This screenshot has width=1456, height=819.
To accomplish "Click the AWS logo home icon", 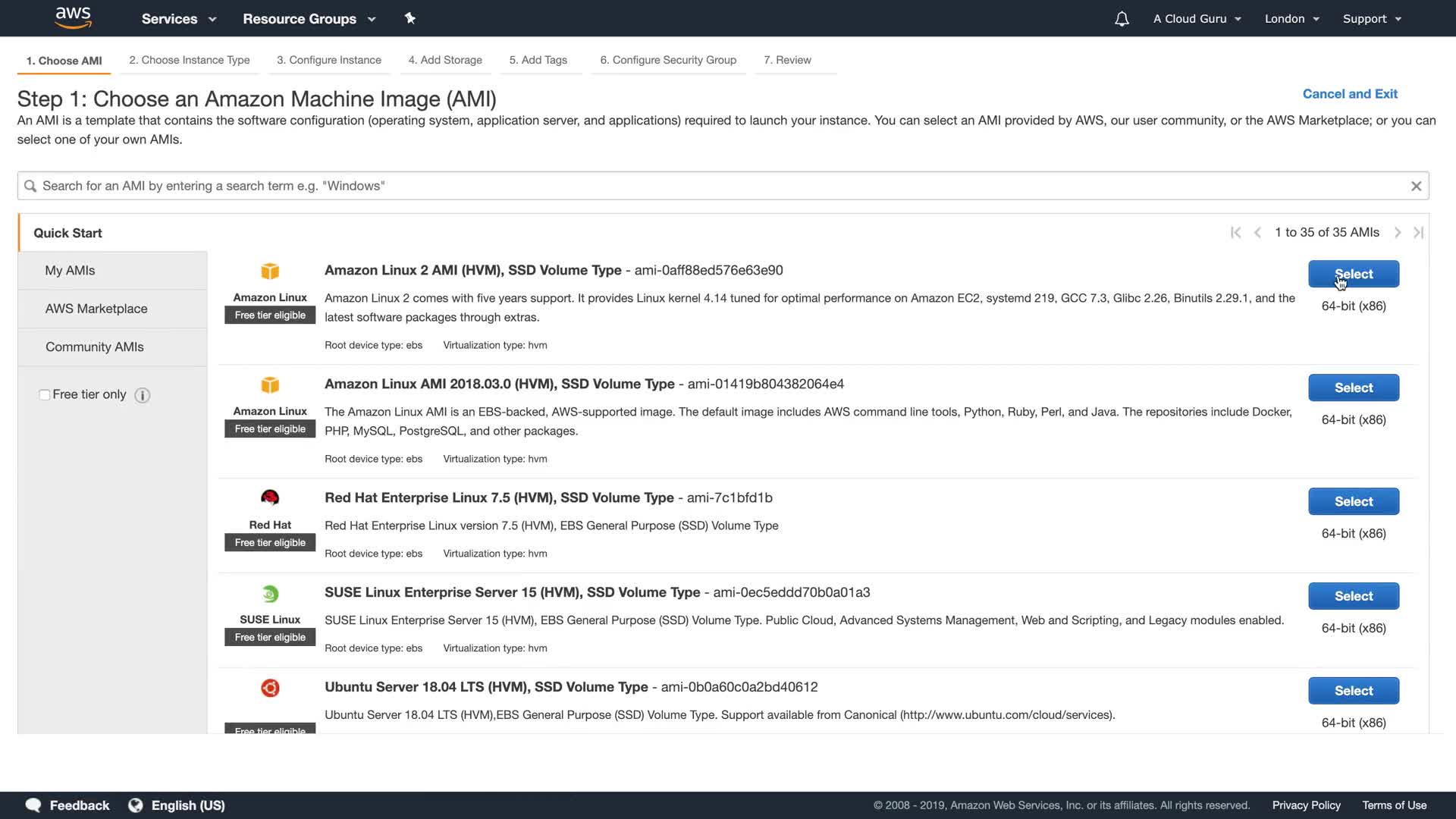I will tap(74, 17).
